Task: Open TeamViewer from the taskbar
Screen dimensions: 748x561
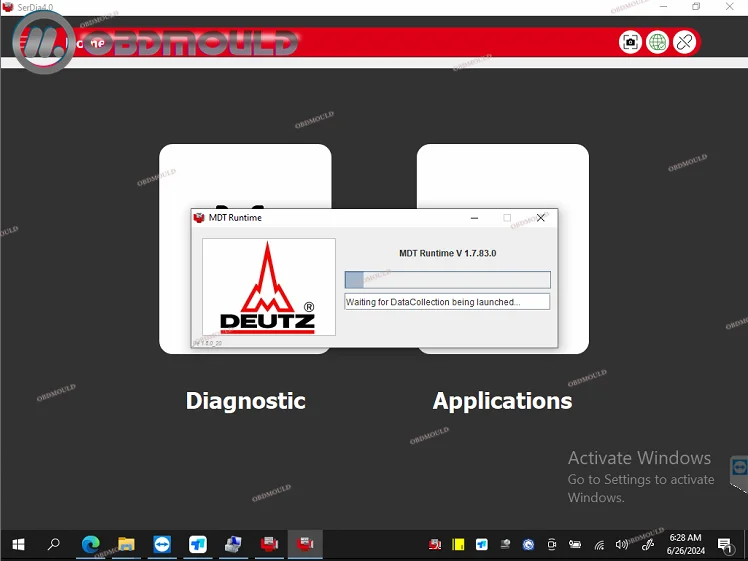Action: point(162,544)
